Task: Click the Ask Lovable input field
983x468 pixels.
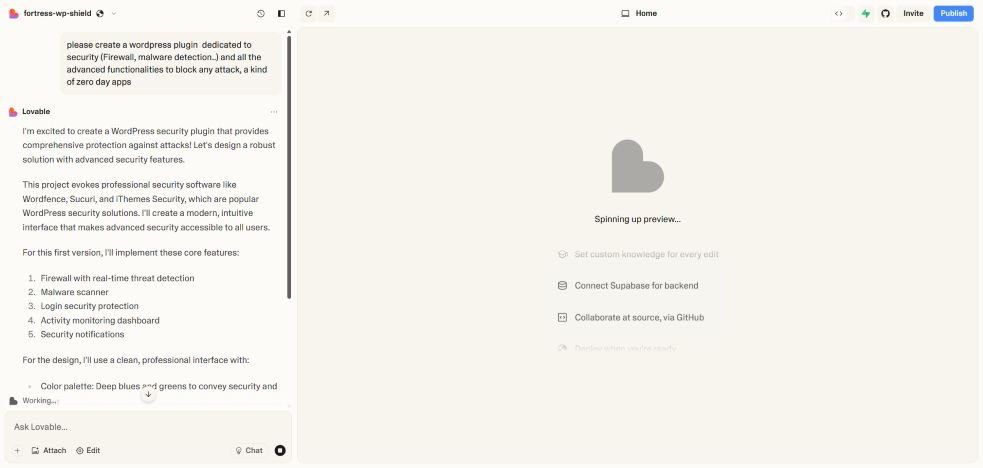Action: (148, 427)
